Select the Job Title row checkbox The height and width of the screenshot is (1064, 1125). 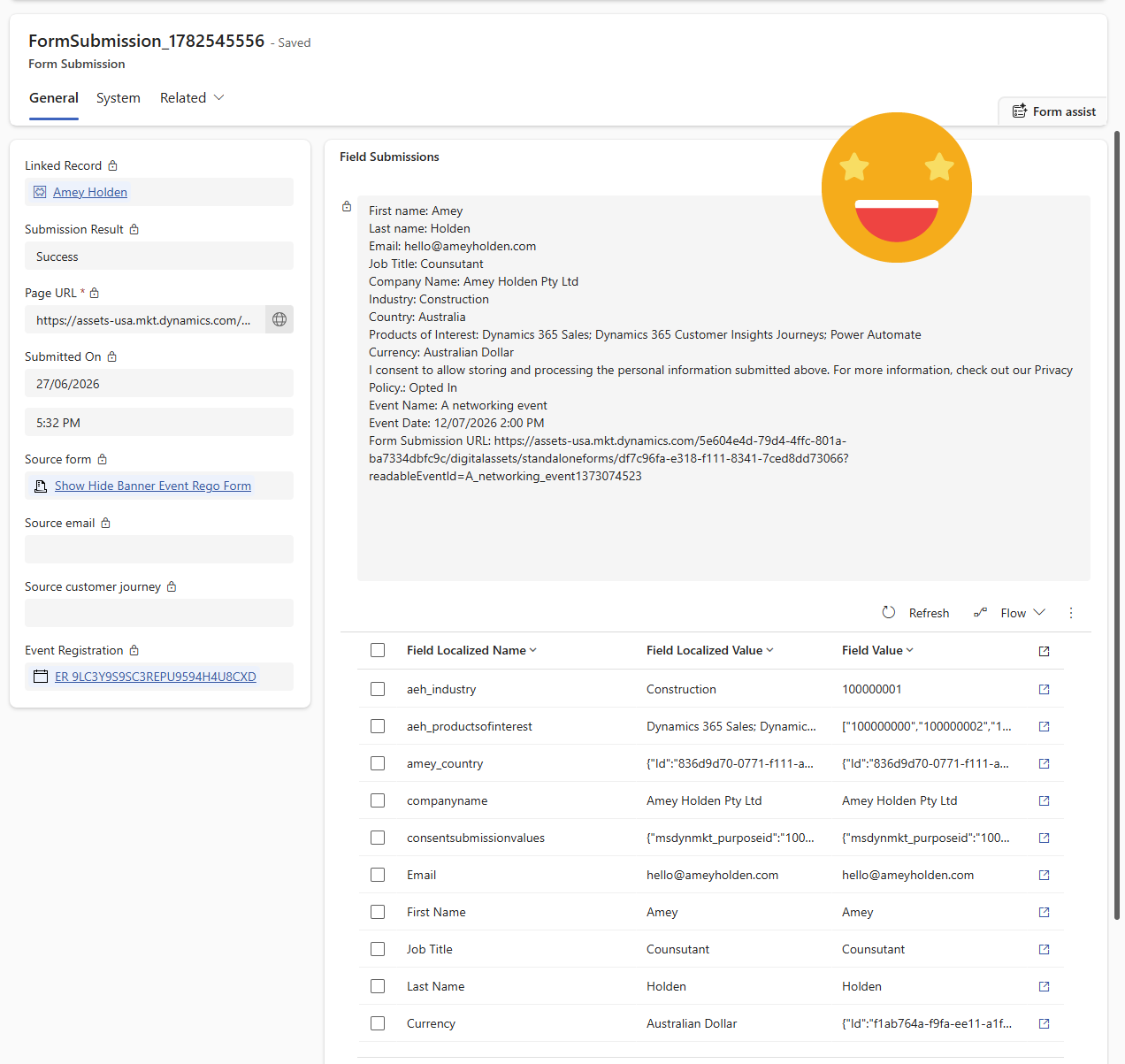click(378, 949)
